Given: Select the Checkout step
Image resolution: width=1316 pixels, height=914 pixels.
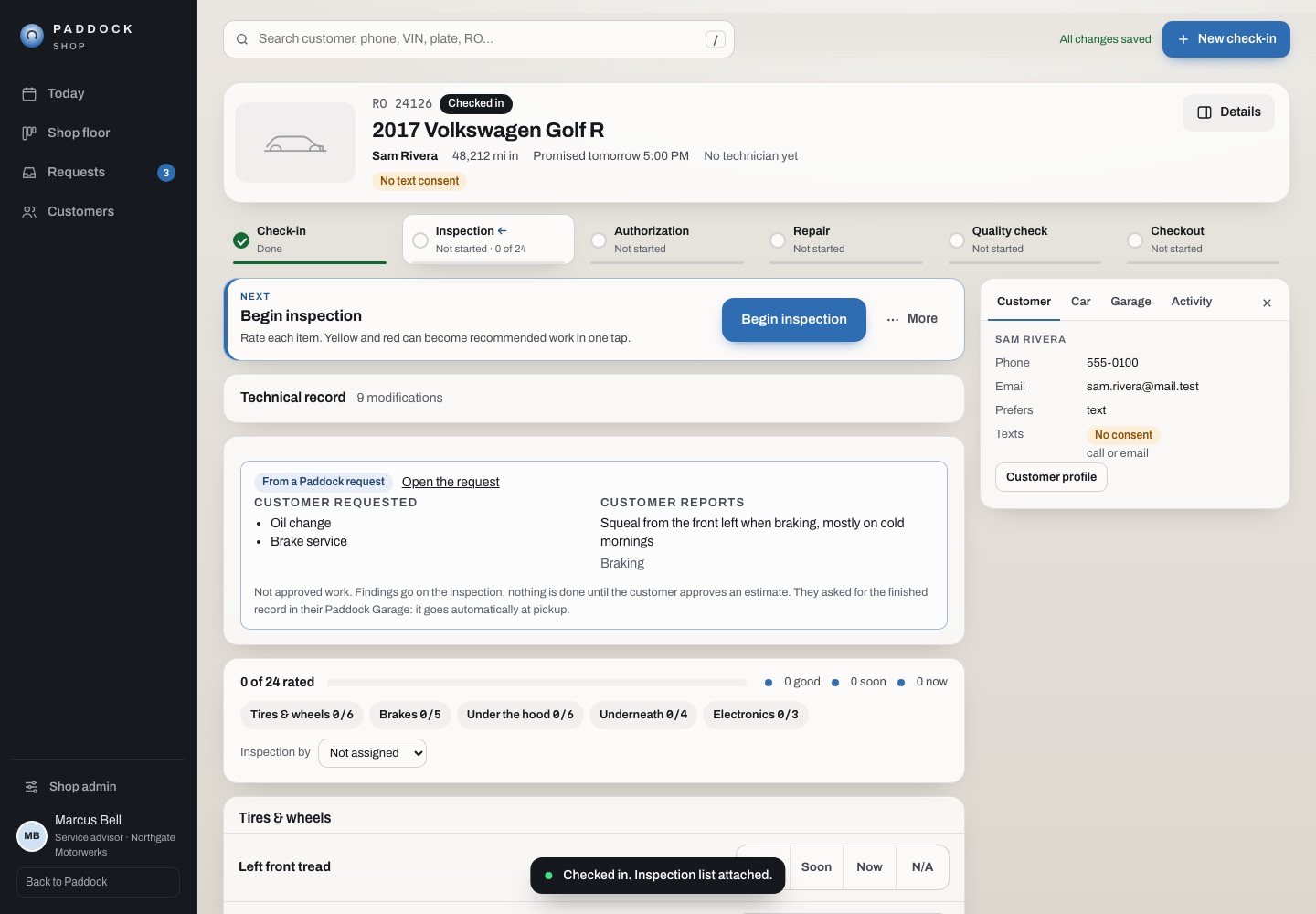Looking at the screenshot, I should [1204, 239].
